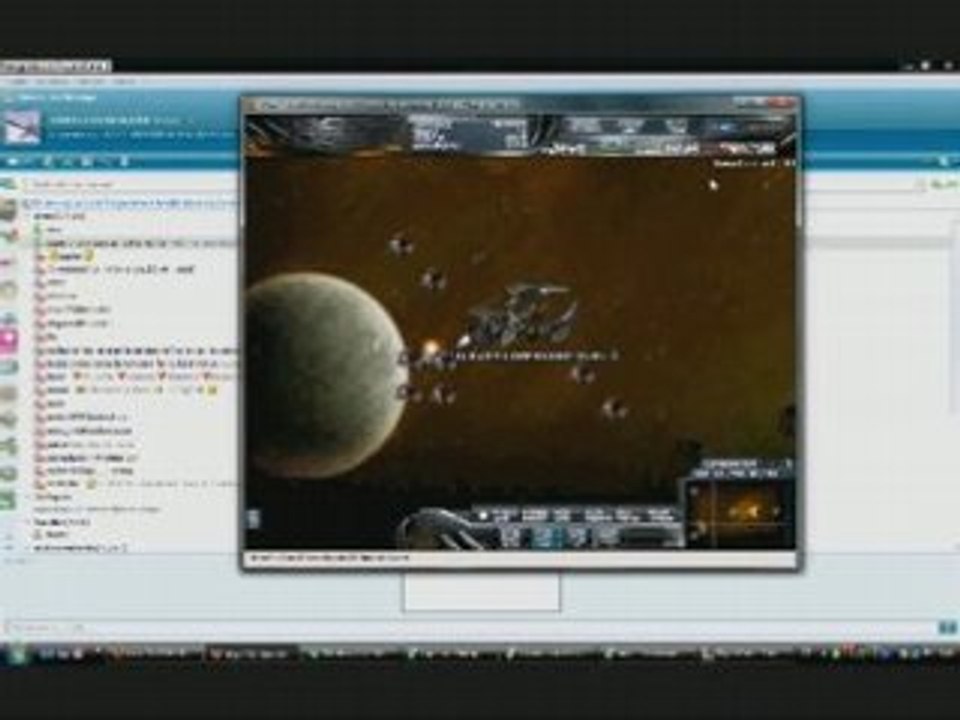The height and width of the screenshot is (720, 960).
Task: Focus the Messenger contact search field
Action: [x=129, y=184]
